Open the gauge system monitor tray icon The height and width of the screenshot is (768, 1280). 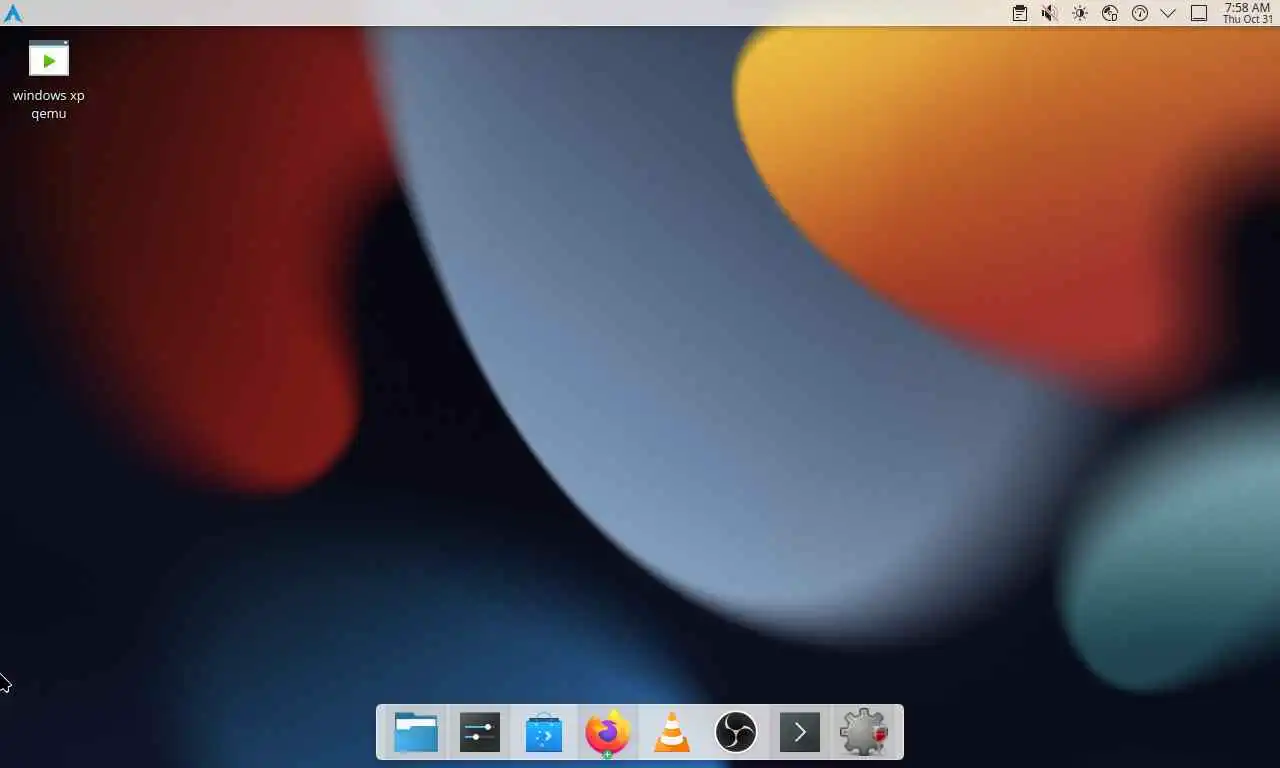[1140, 13]
